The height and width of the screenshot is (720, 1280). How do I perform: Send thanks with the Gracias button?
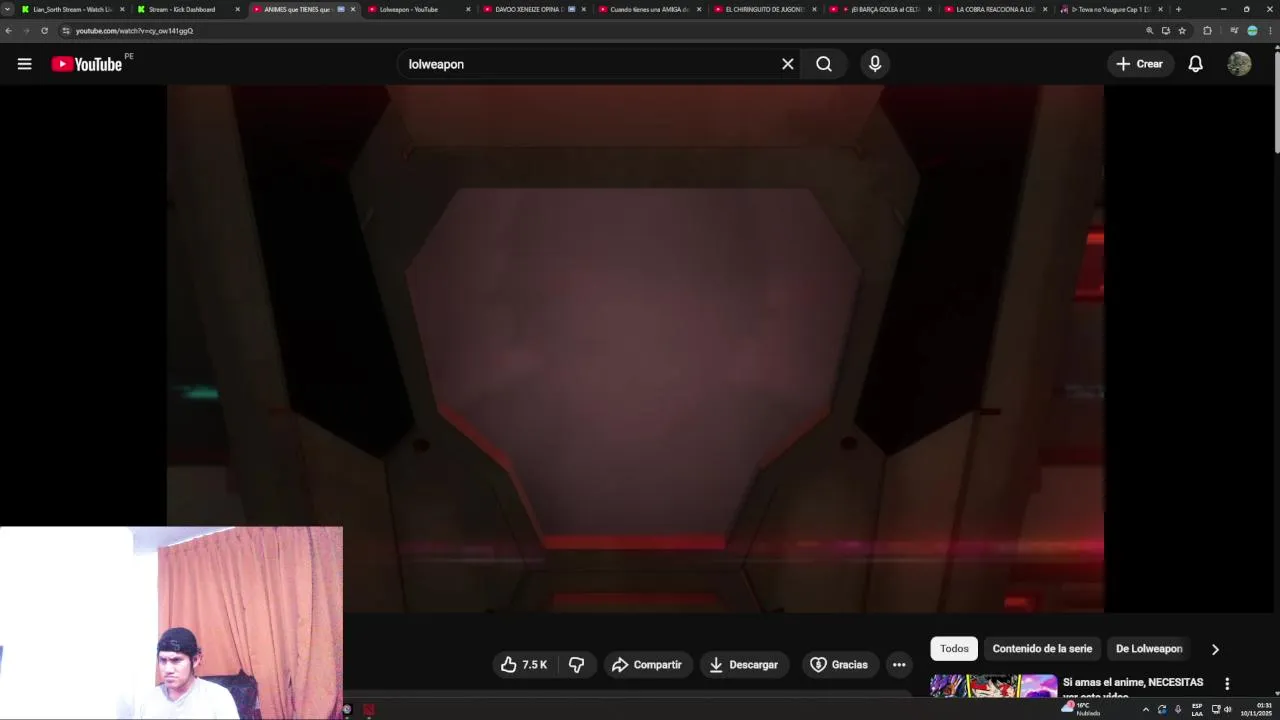[838, 665]
